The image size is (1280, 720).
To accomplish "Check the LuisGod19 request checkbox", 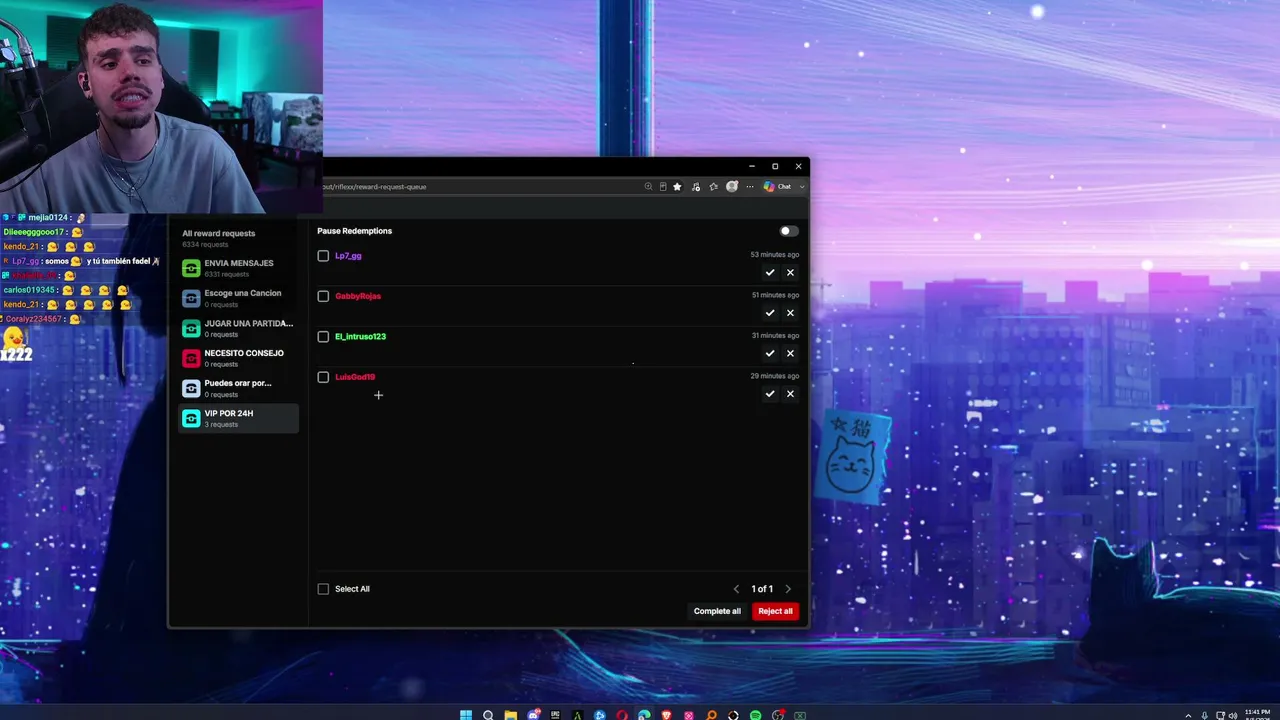I will (323, 377).
